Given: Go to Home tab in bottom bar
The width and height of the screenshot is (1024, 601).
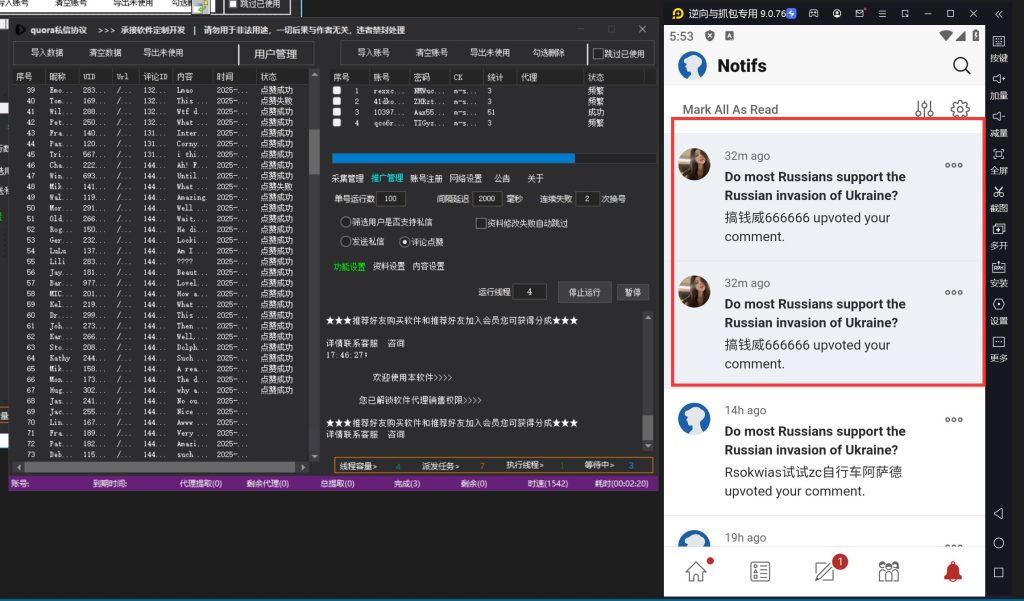Looking at the screenshot, I should 696,571.
